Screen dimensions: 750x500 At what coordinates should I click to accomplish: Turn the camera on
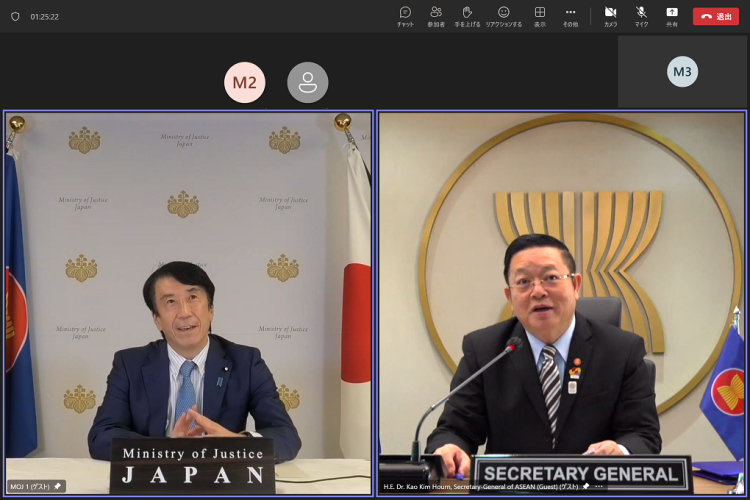click(x=610, y=16)
